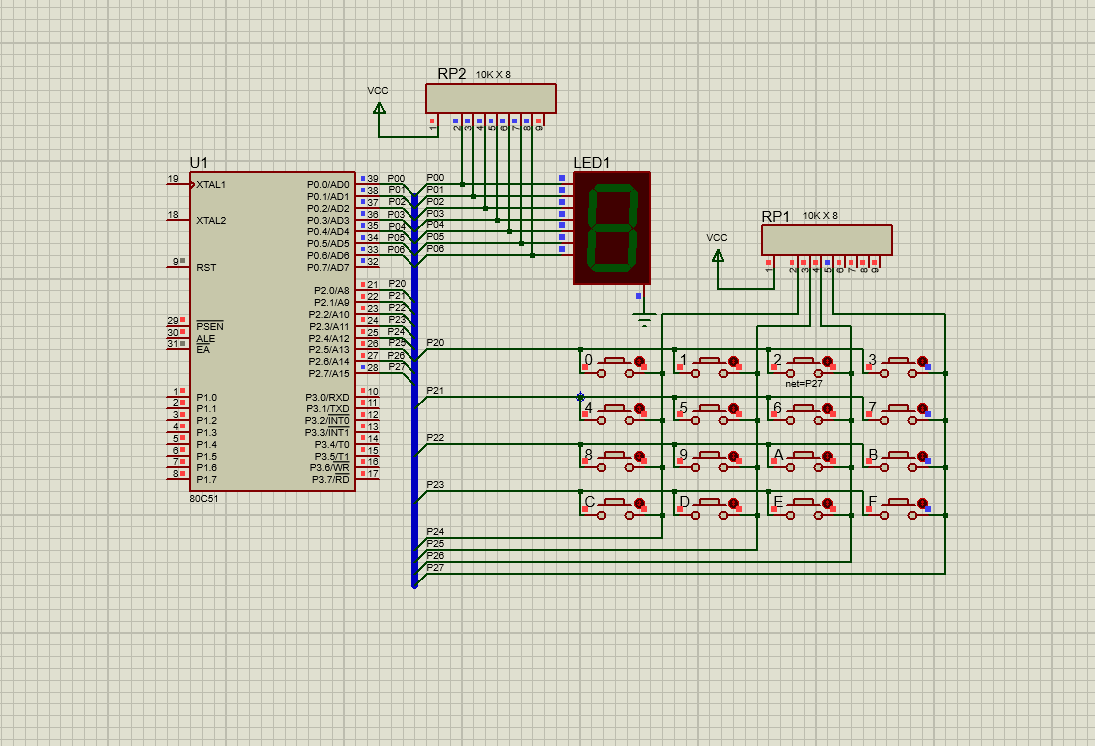Screen dimensions: 1095x746
Task: Click the '80C51' part name text
Action: [x=204, y=499]
